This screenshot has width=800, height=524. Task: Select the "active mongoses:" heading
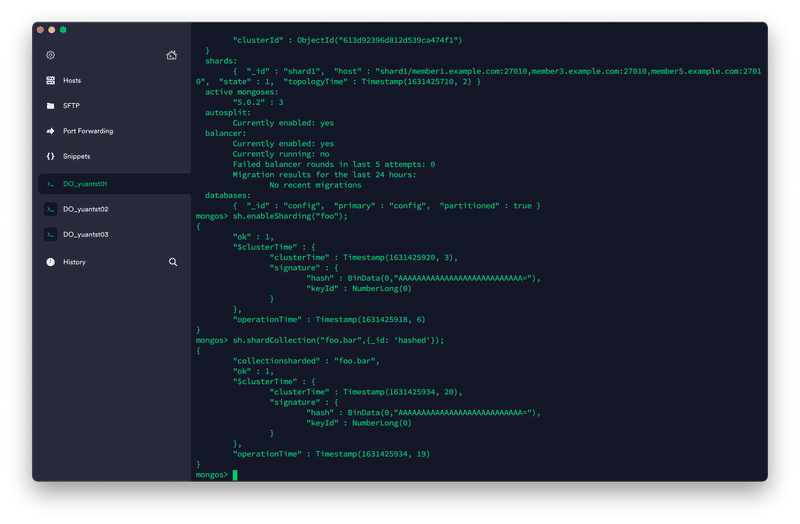click(242, 92)
